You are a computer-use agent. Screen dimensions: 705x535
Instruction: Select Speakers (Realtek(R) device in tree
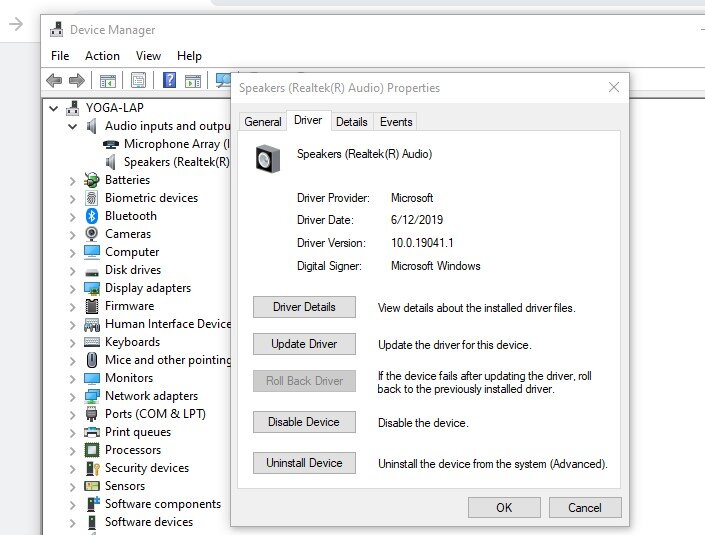pyautogui.click(x=167, y=162)
